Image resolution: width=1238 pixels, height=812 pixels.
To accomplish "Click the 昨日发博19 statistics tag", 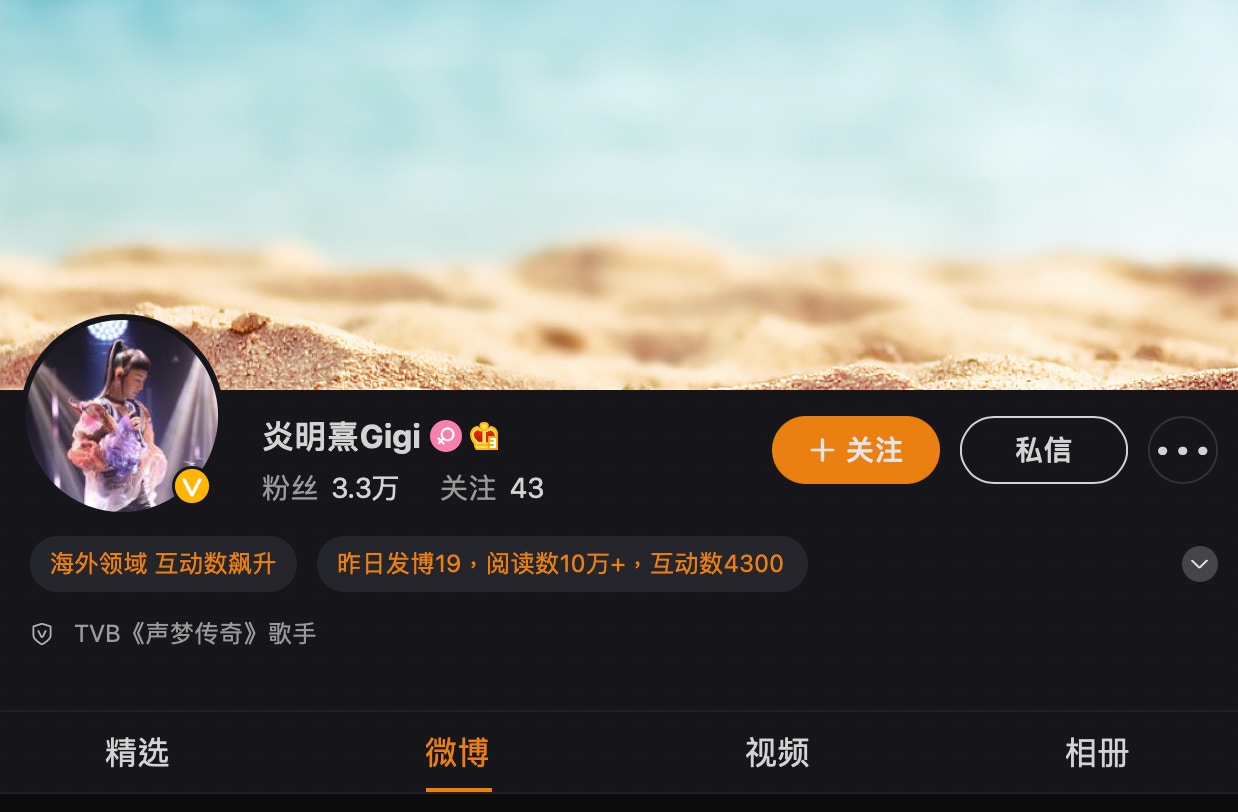I will [562, 564].
